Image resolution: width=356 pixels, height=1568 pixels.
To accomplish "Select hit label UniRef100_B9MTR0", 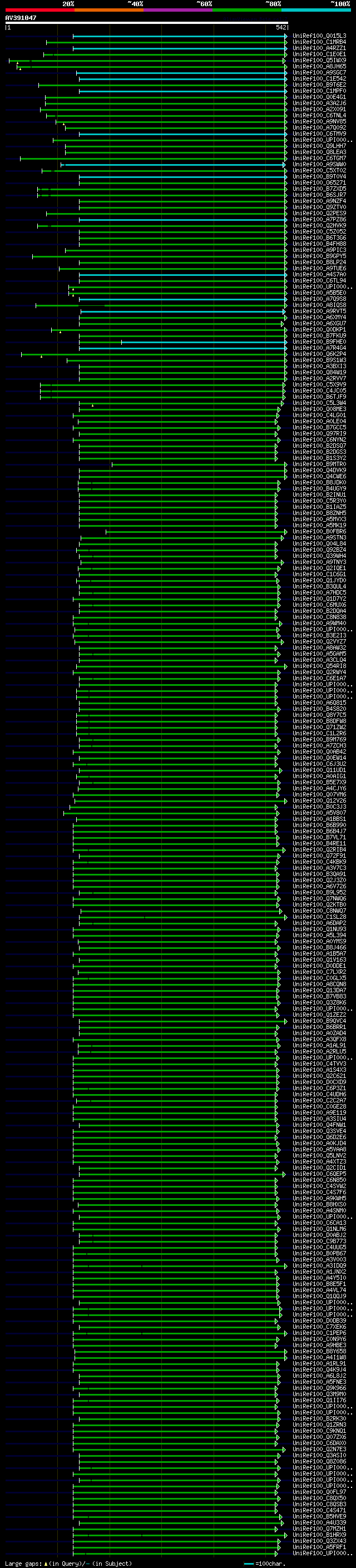I will [x=319, y=464].
